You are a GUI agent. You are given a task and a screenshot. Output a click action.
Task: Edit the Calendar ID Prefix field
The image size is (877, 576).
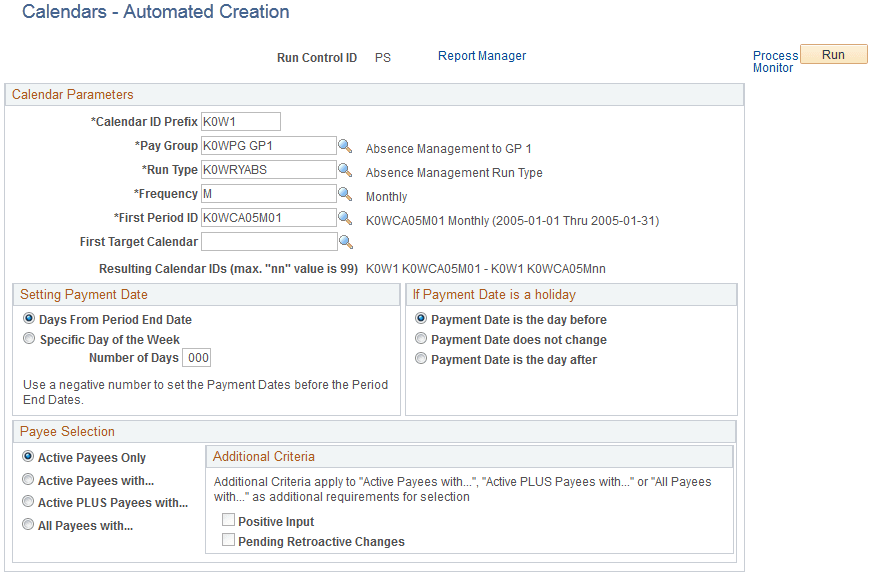coord(242,121)
